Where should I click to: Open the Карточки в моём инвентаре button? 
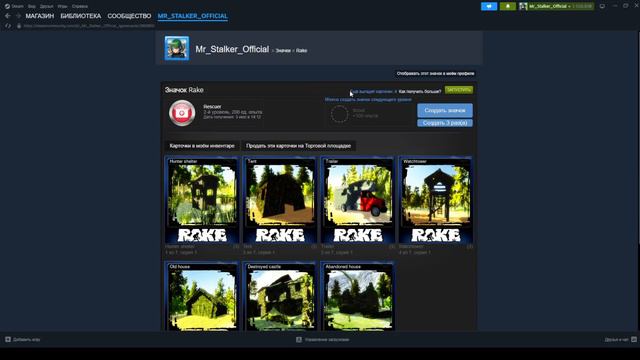(202, 146)
